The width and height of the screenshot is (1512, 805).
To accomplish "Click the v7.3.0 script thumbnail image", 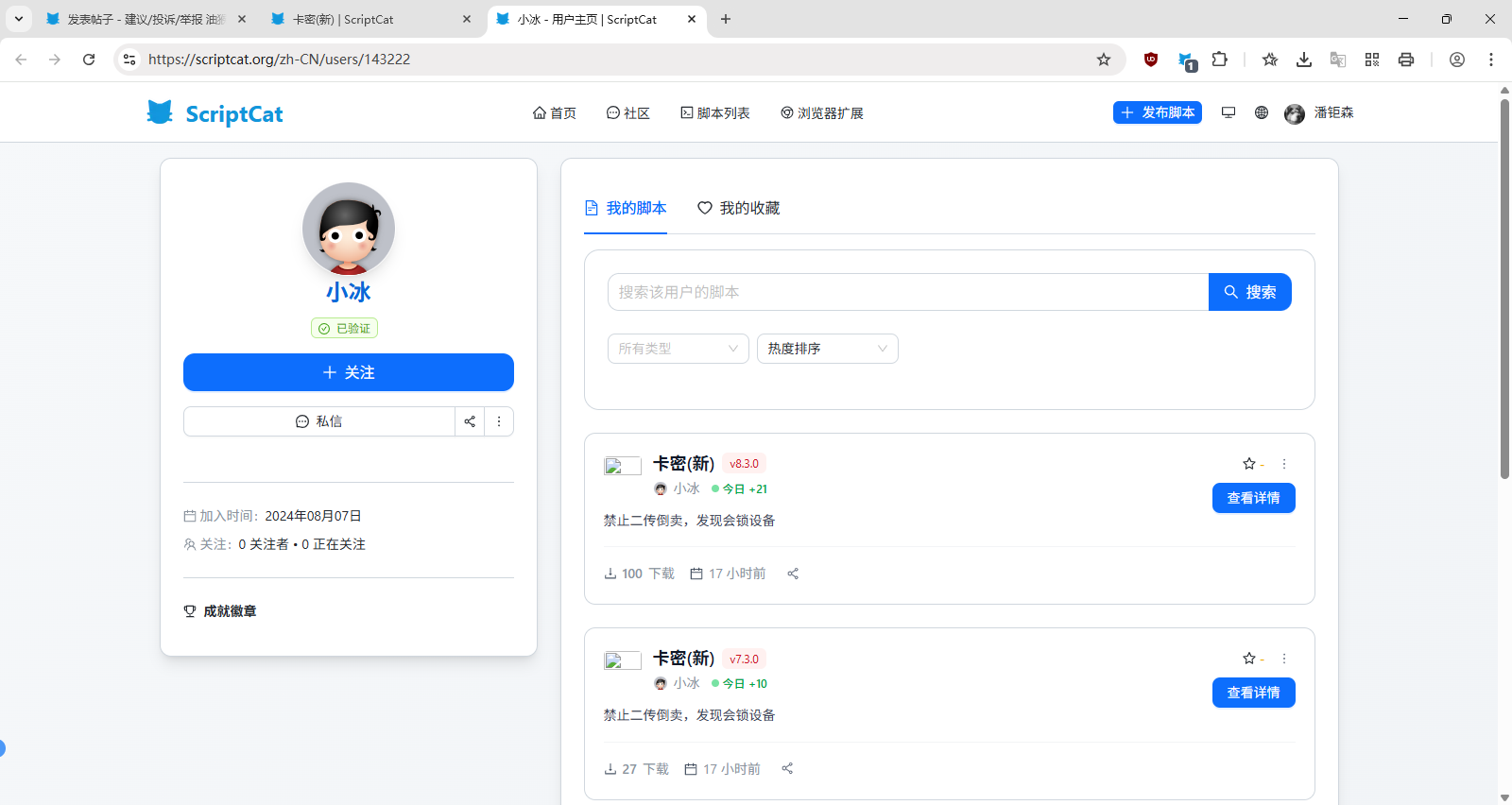I will coord(623,659).
